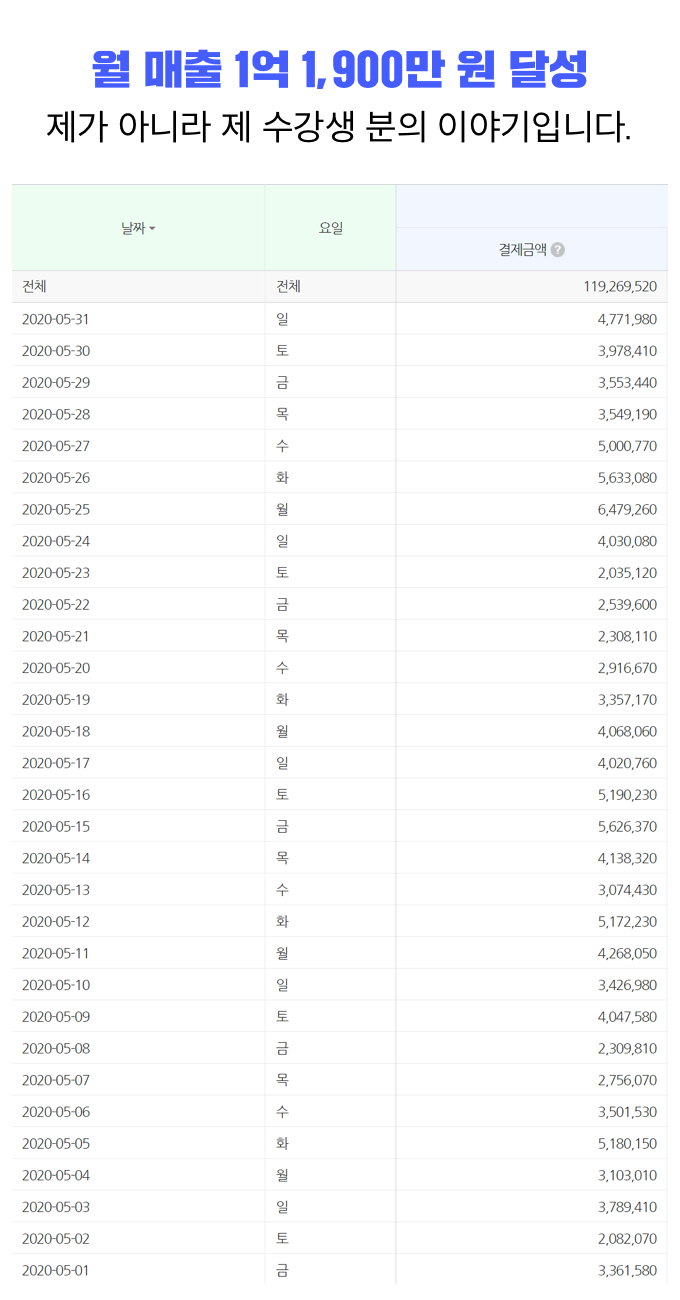
Task: Click the headline 월 매출 1억 1,900만 원 달성
Action: click(339, 69)
